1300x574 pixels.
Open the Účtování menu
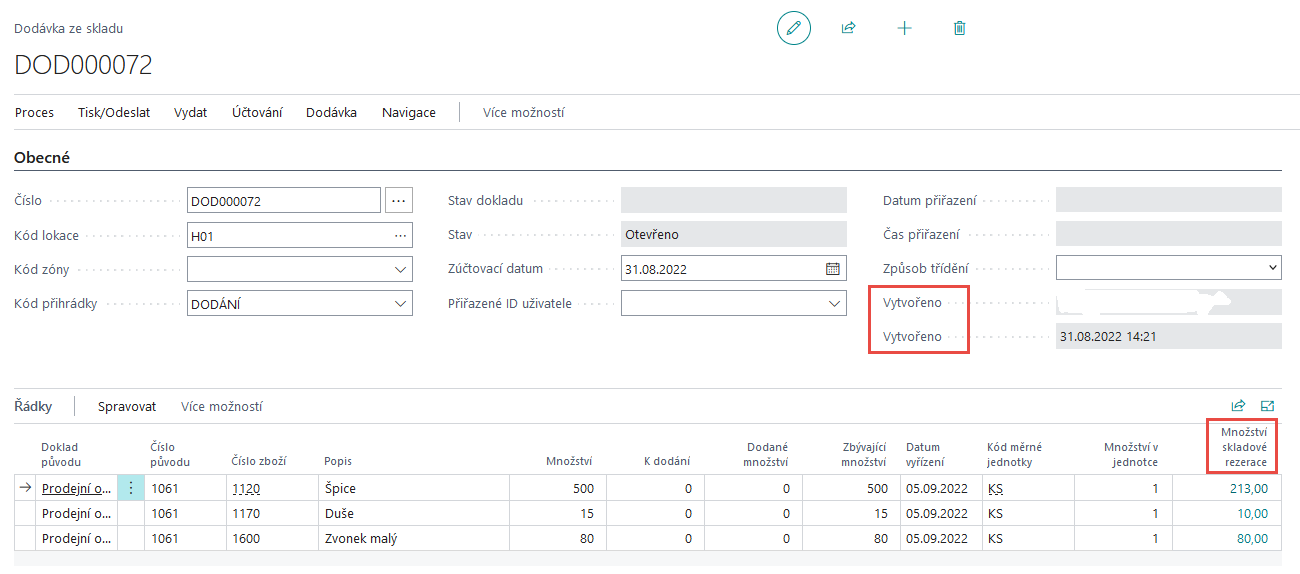click(x=257, y=112)
